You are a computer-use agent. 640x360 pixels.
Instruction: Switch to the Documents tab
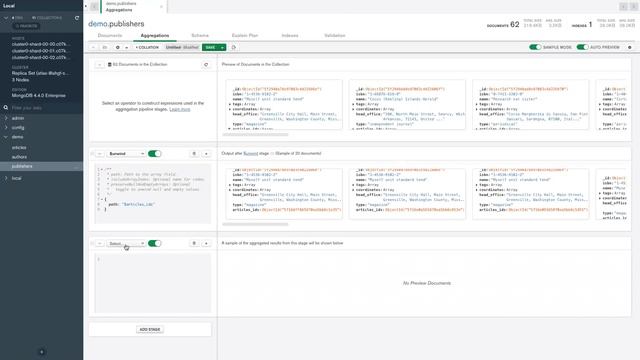click(x=110, y=36)
